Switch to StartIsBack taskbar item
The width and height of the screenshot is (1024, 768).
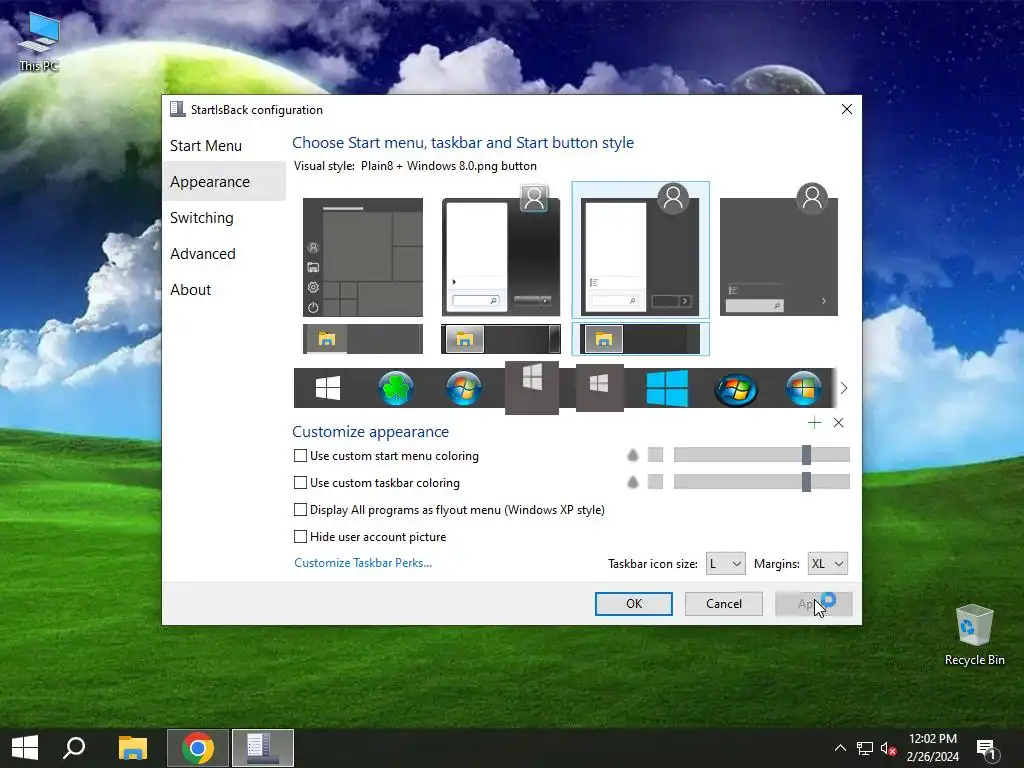pyautogui.click(x=263, y=748)
